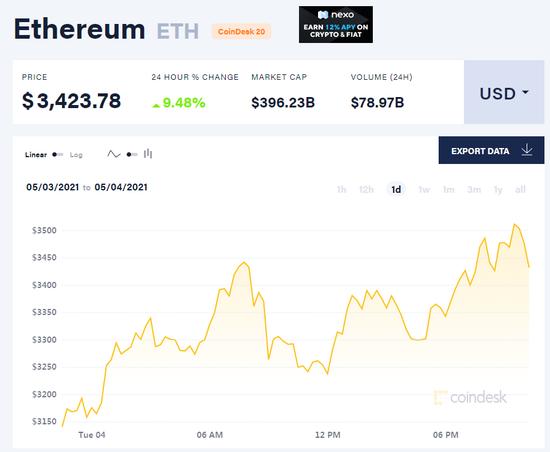Click the CoinDesk watermark logo
550x452 pixels.
click(x=470, y=397)
